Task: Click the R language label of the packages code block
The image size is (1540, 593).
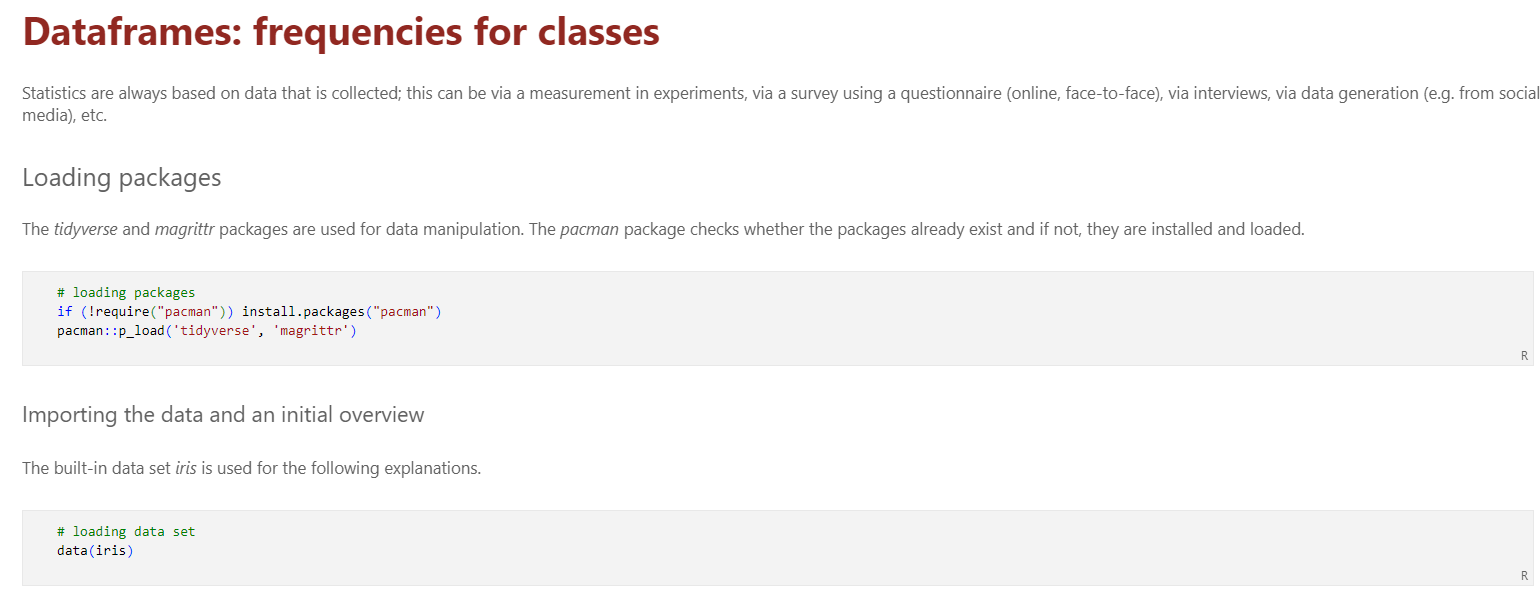Action: (x=1524, y=355)
